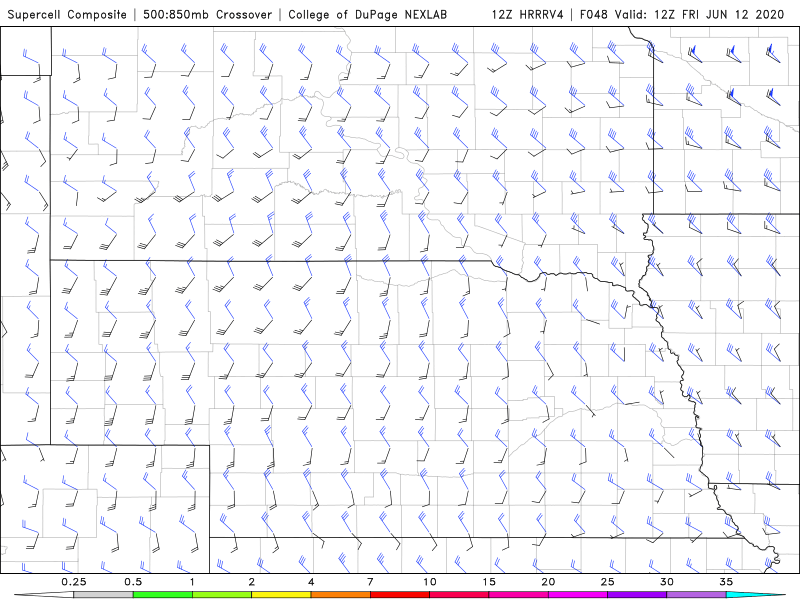800x600 pixels.
Task: Select the yellow color bar segment
Action: (281, 595)
